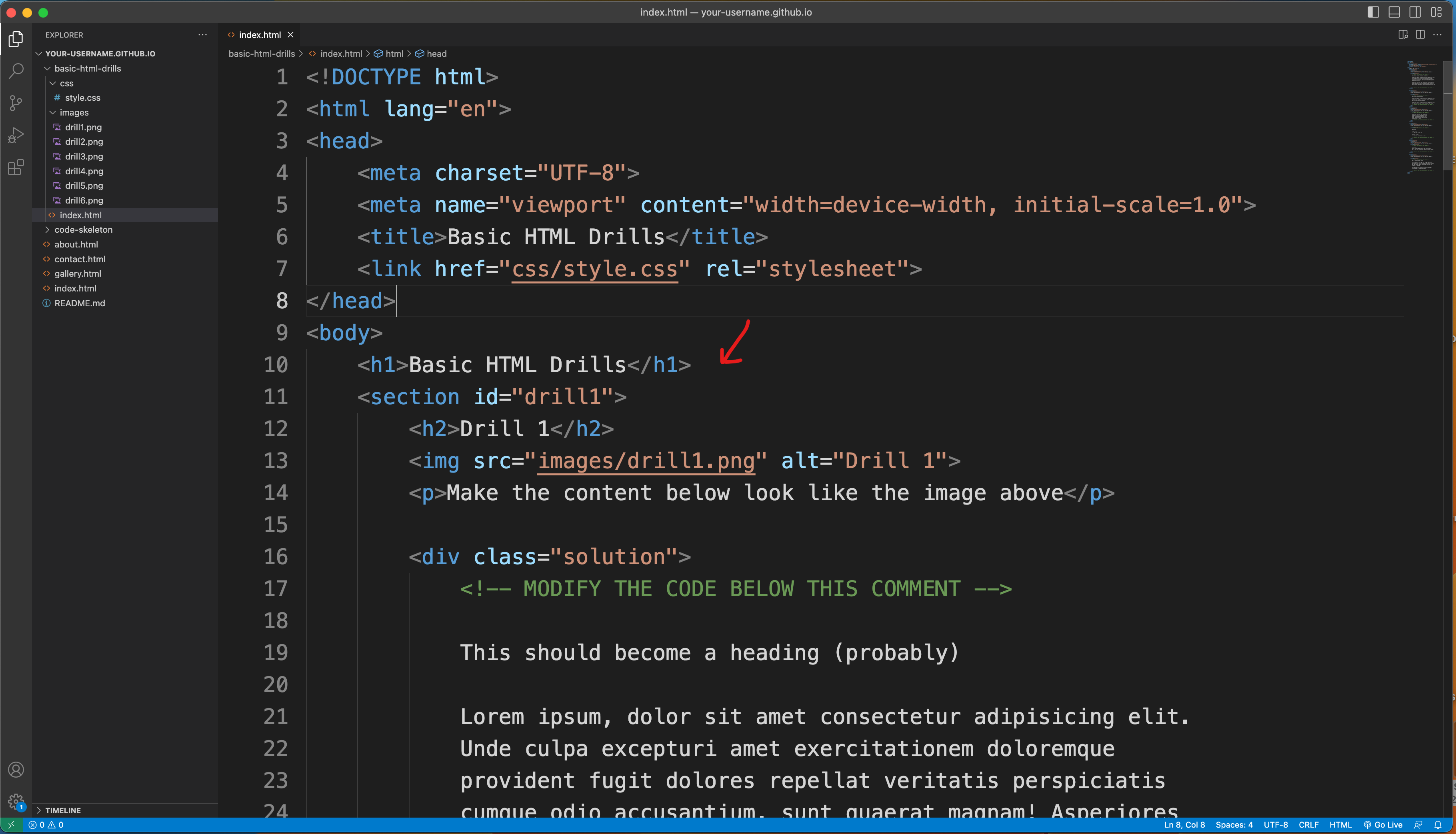Change file encoding UTF-8
The image size is (1456, 834).
pyautogui.click(x=1276, y=825)
